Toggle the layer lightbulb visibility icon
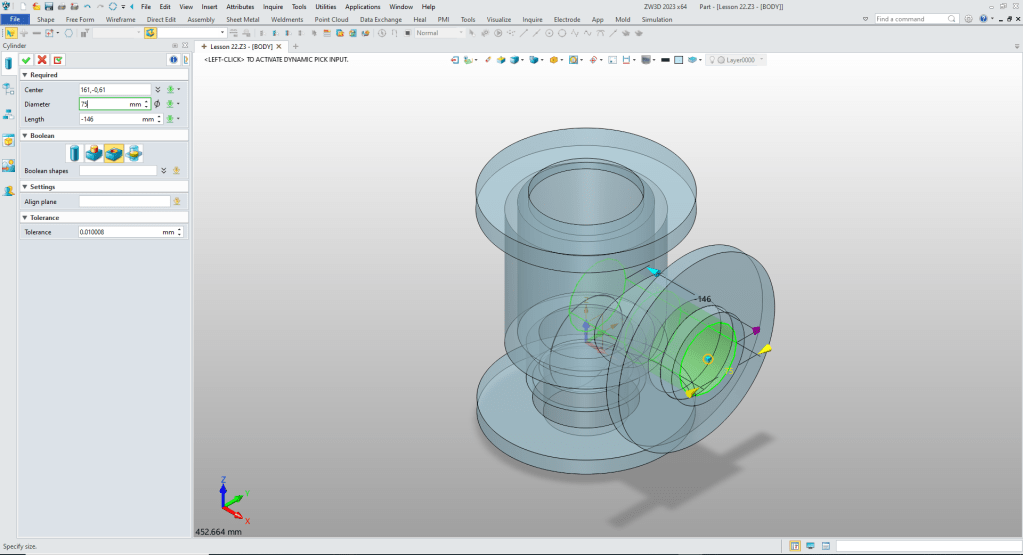 (x=712, y=60)
